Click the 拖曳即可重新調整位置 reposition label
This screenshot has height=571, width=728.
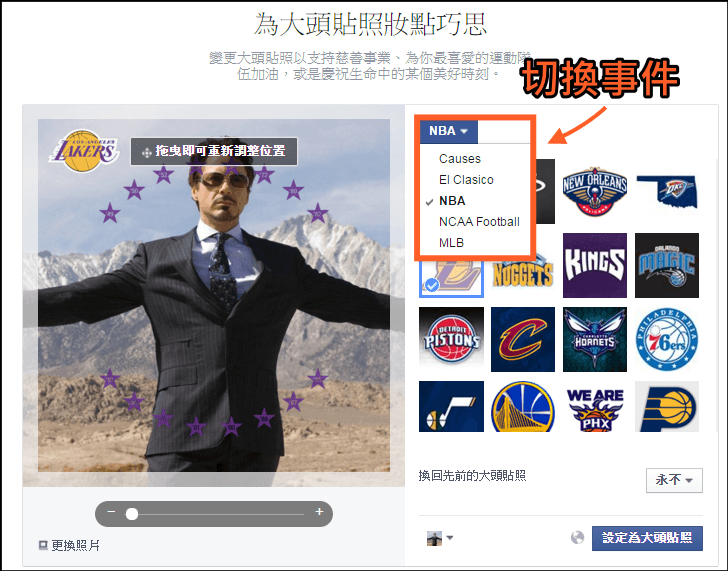214,151
